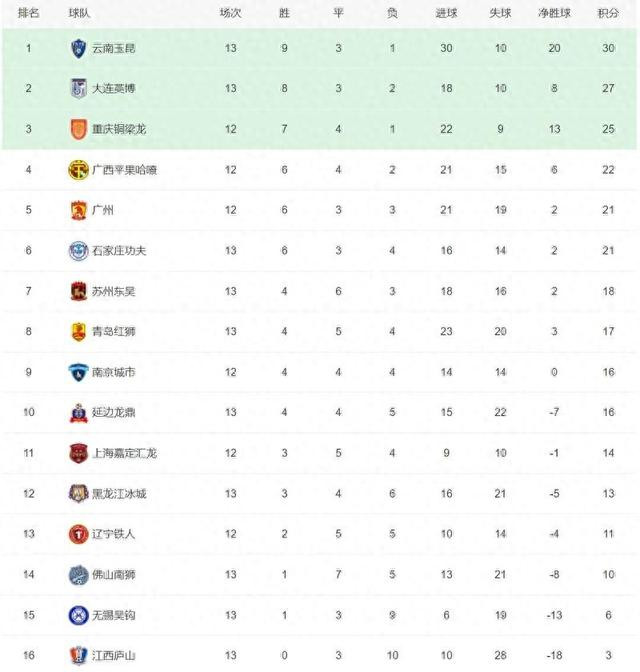The image size is (640, 672).
Task: Click the 苏州东吴 red crest
Action: click(78, 291)
